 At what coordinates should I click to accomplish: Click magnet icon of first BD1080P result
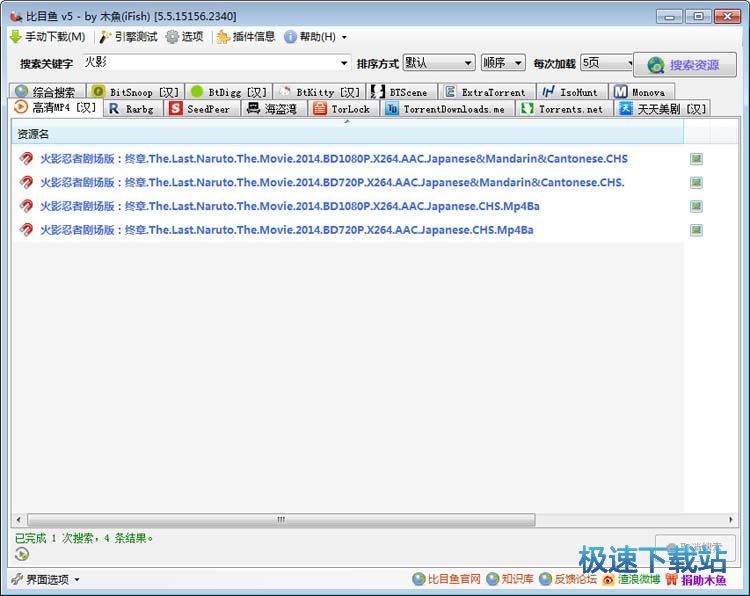27,159
